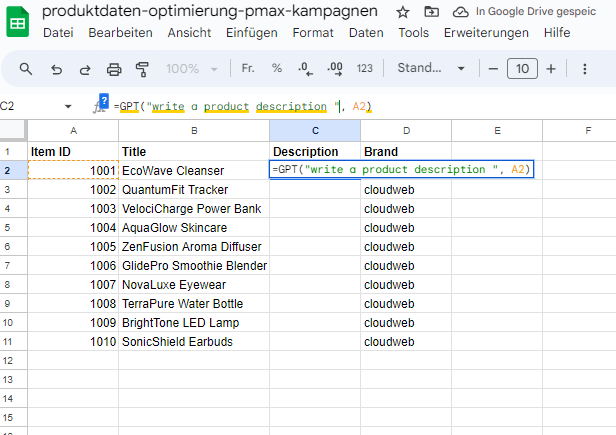Open the Erweiterungen menu

(486, 33)
